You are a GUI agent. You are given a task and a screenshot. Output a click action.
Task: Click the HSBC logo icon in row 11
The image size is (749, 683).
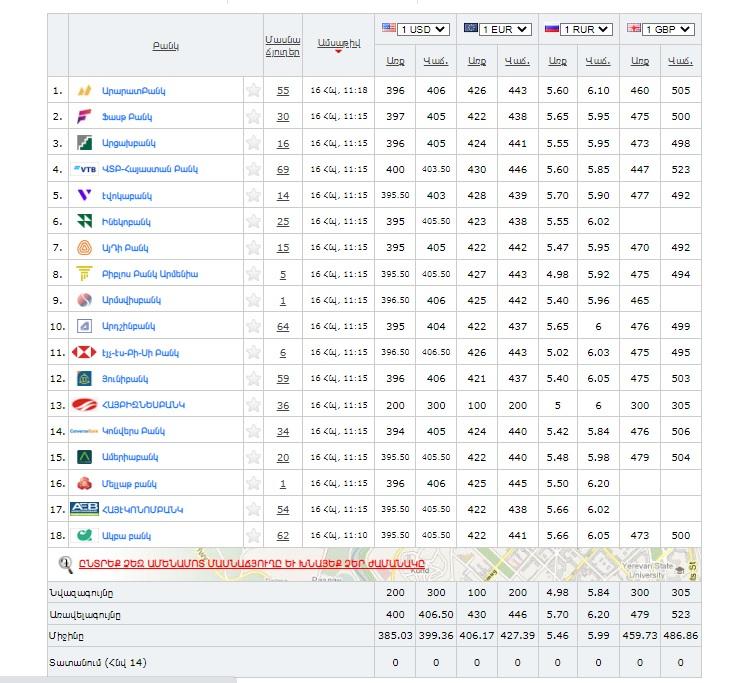pyautogui.click(x=85, y=352)
